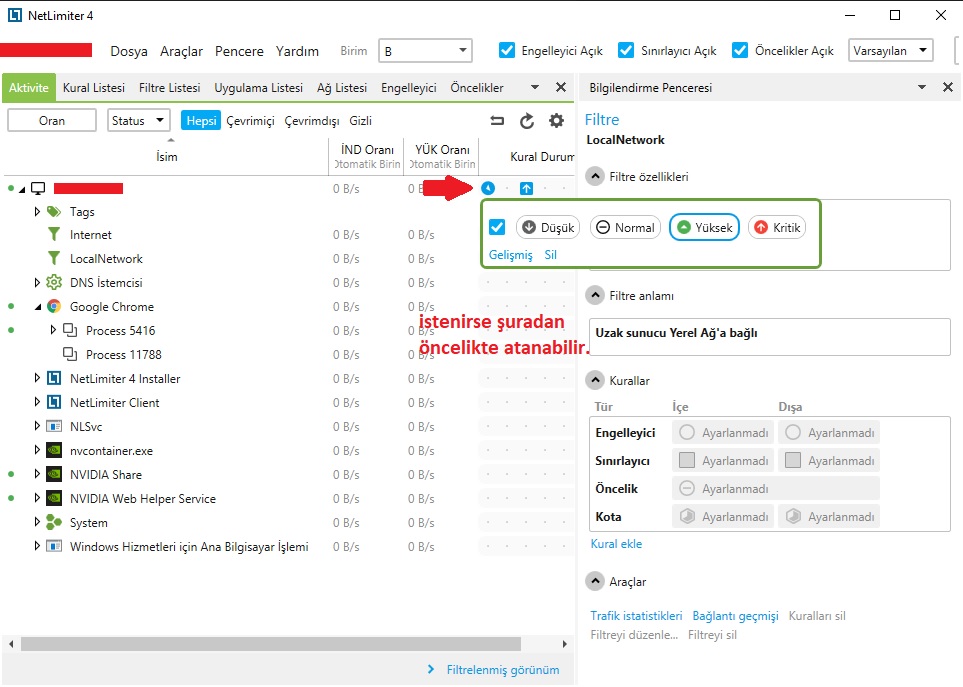Click the scrollbar left arrow
Image resolution: width=963 pixels, height=687 pixels.
11,644
